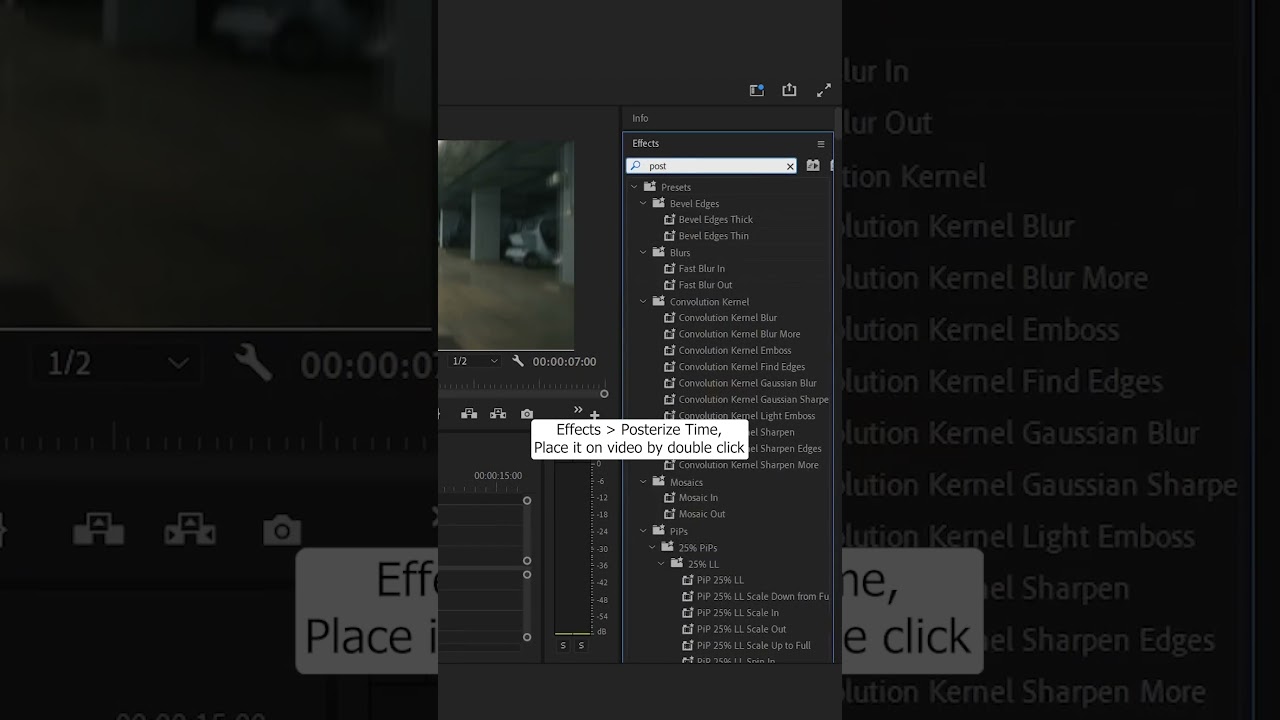Click the 00:00:15:00 timeline ruler mark
The image size is (1280, 720).
(498, 476)
